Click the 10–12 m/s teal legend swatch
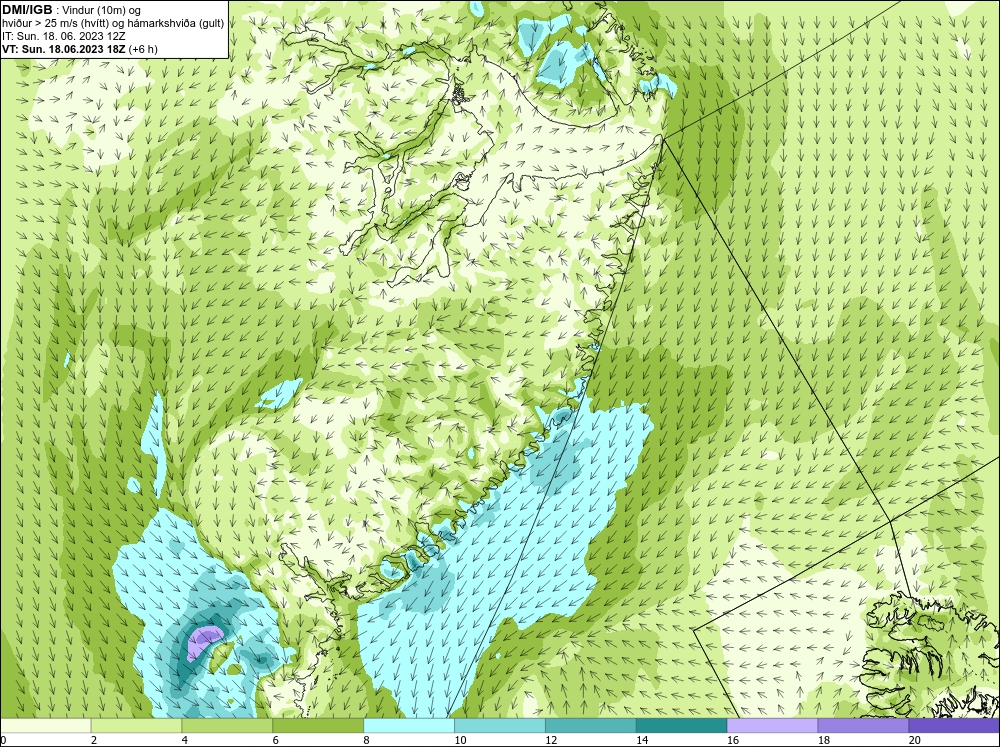Screen dimensions: 1000x747 (500, 726)
